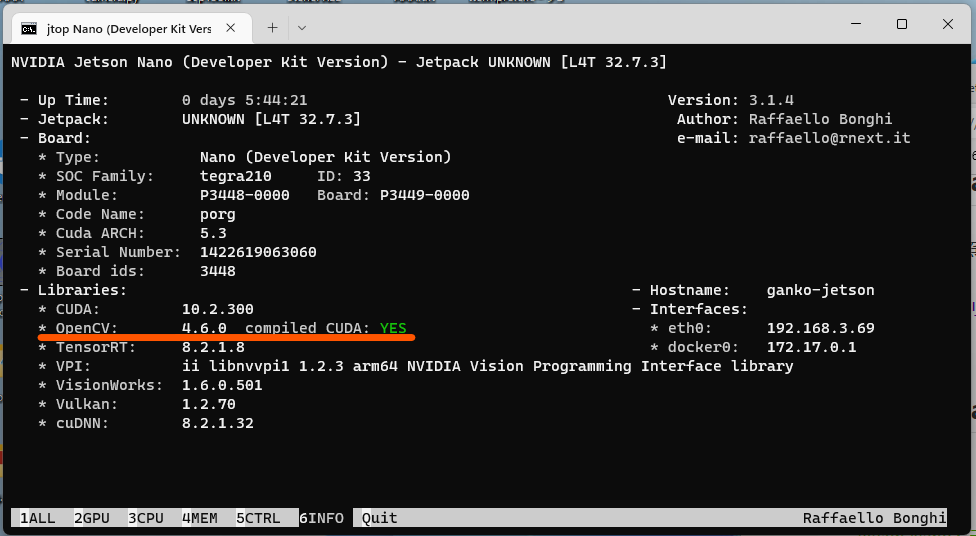Click the cuDNN version 8.2.1.32
The width and height of the screenshot is (976, 536).
(218, 423)
